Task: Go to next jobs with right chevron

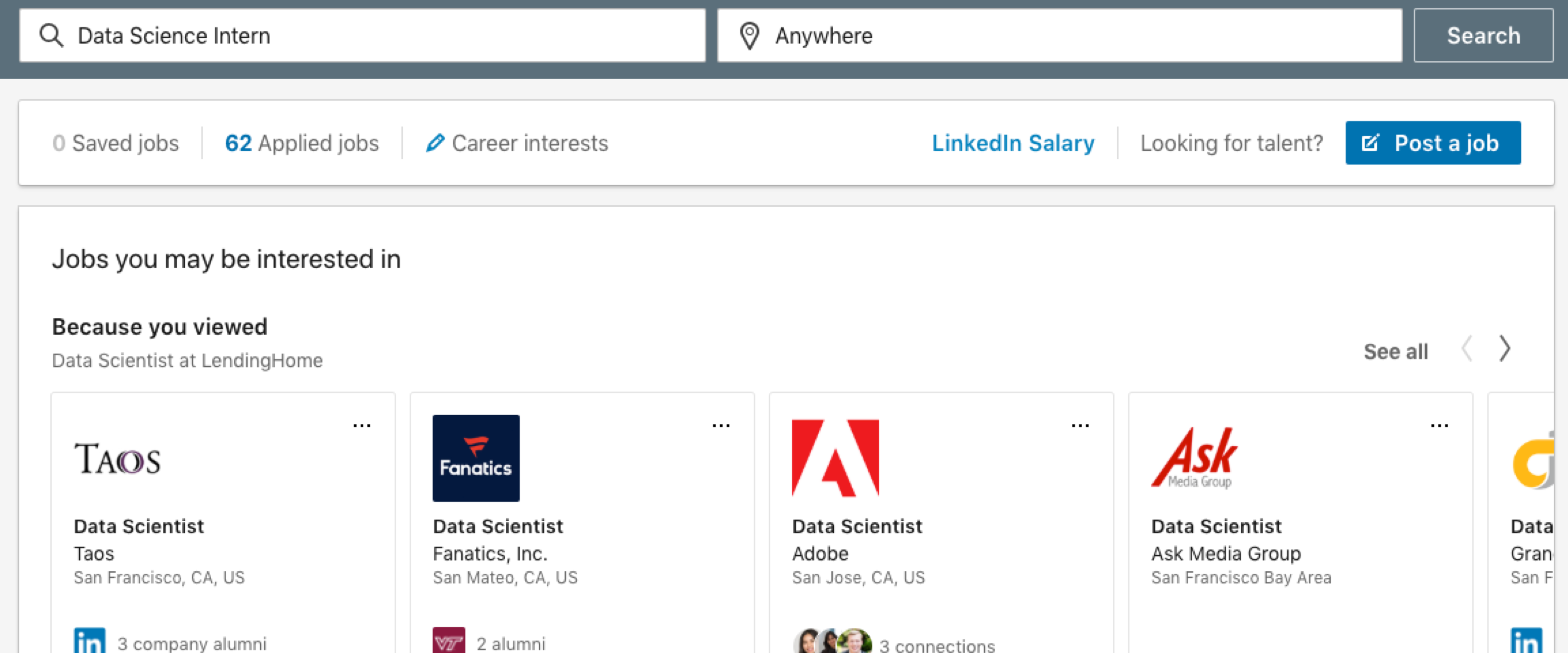Action: (x=1504, y=349)
